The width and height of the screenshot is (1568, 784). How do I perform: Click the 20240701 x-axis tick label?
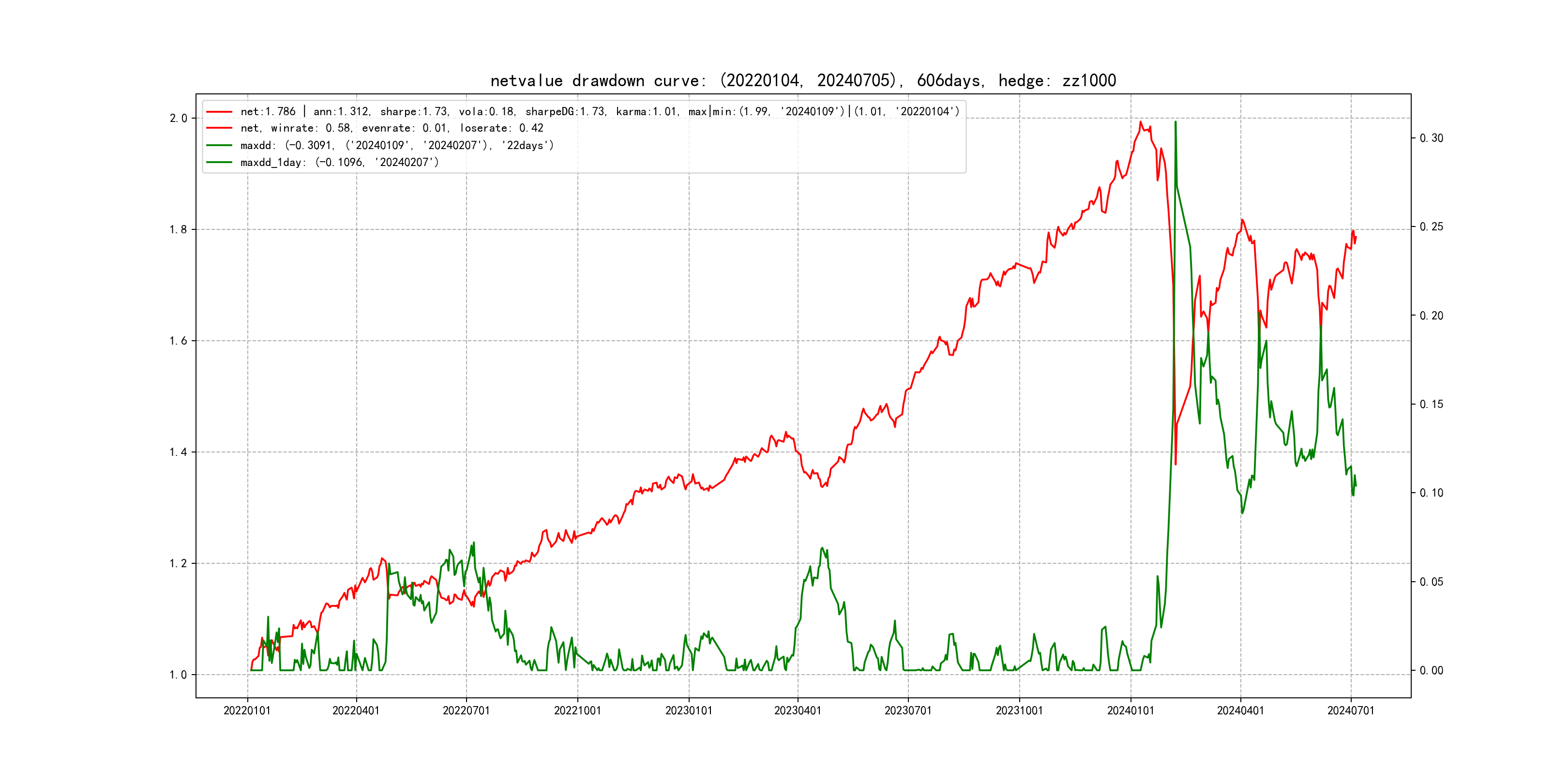[x=1351, y=711]
